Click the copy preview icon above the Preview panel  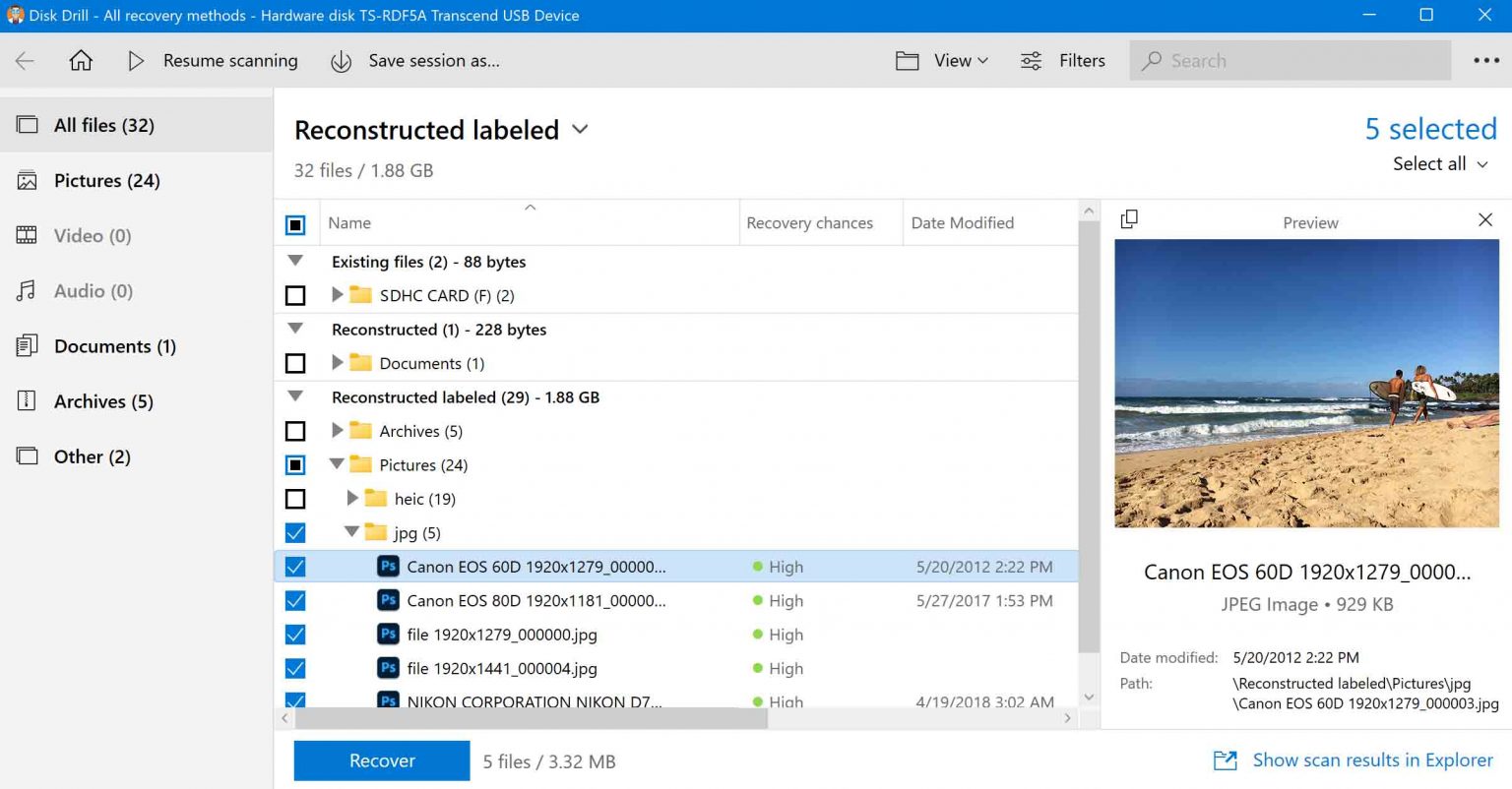pyautogui.click(x=1128, y=219)
